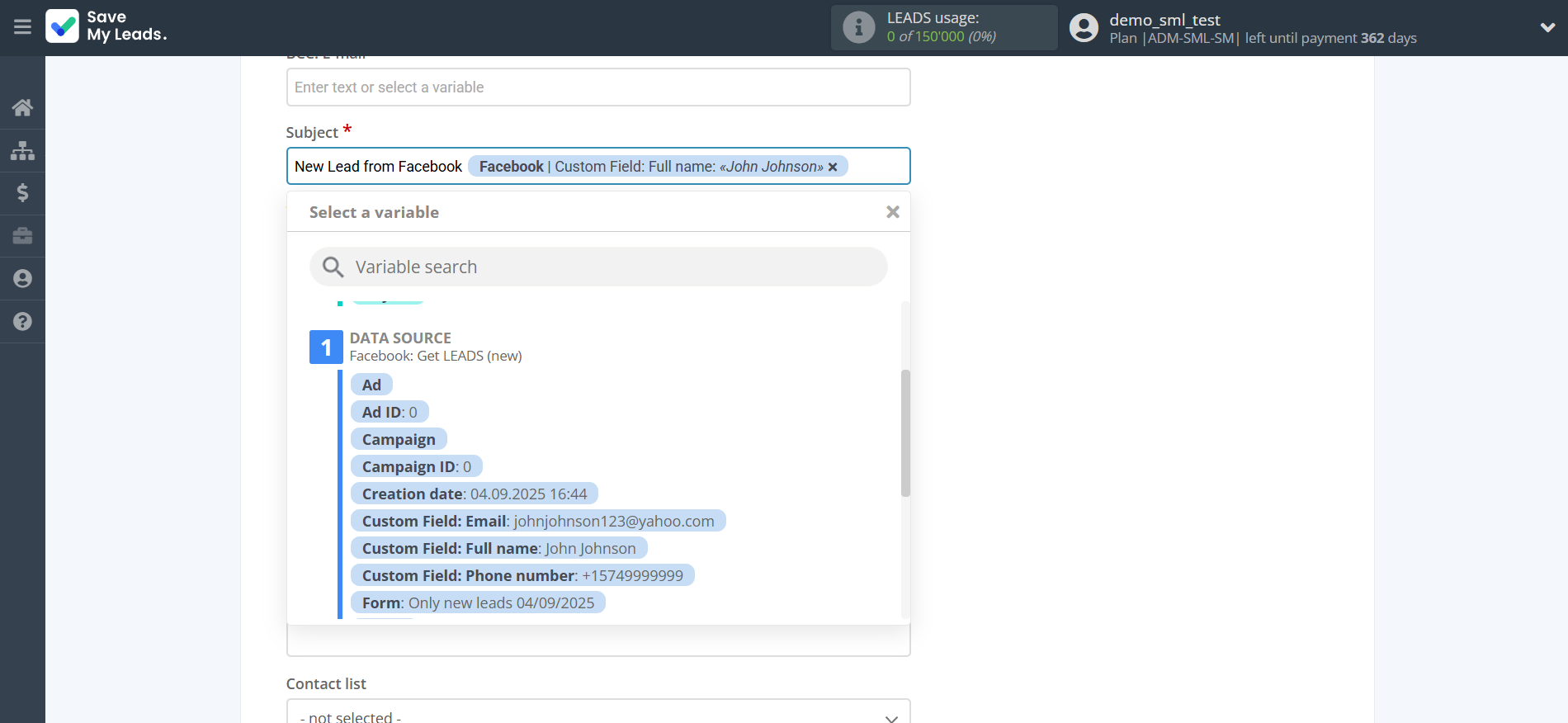
Task: Expand the account menu chevron
Action: coord(1547,27)
